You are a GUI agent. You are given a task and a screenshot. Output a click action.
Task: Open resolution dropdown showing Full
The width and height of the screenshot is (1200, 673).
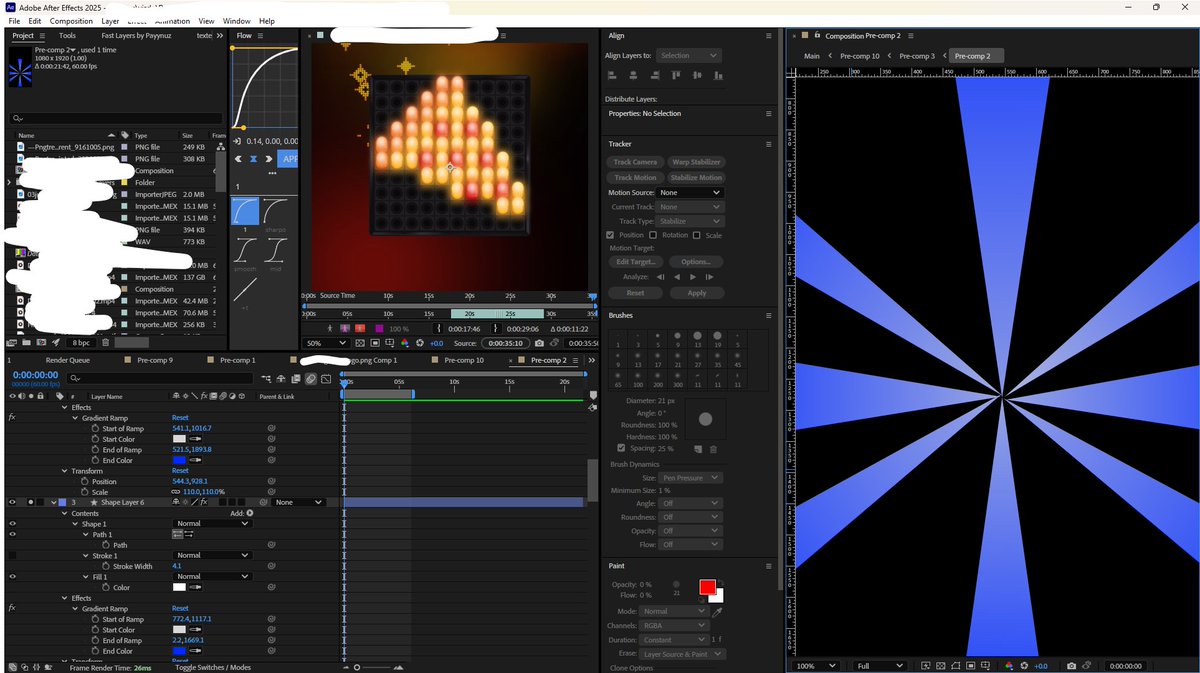tap(881, 666)
